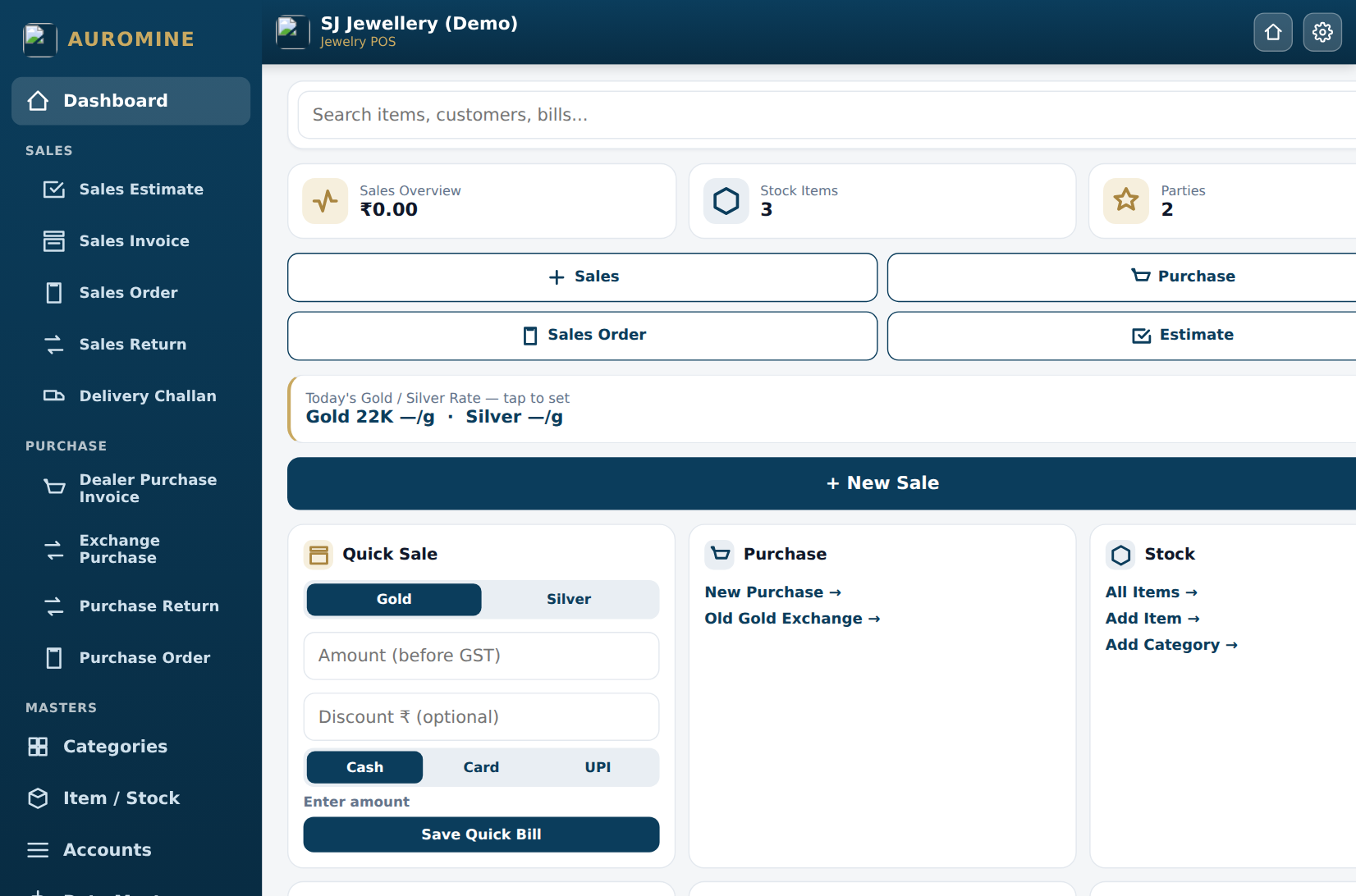The image size is (1356, 896).
Task: Click the Amount (before GST) field
Action: (481, 656)
